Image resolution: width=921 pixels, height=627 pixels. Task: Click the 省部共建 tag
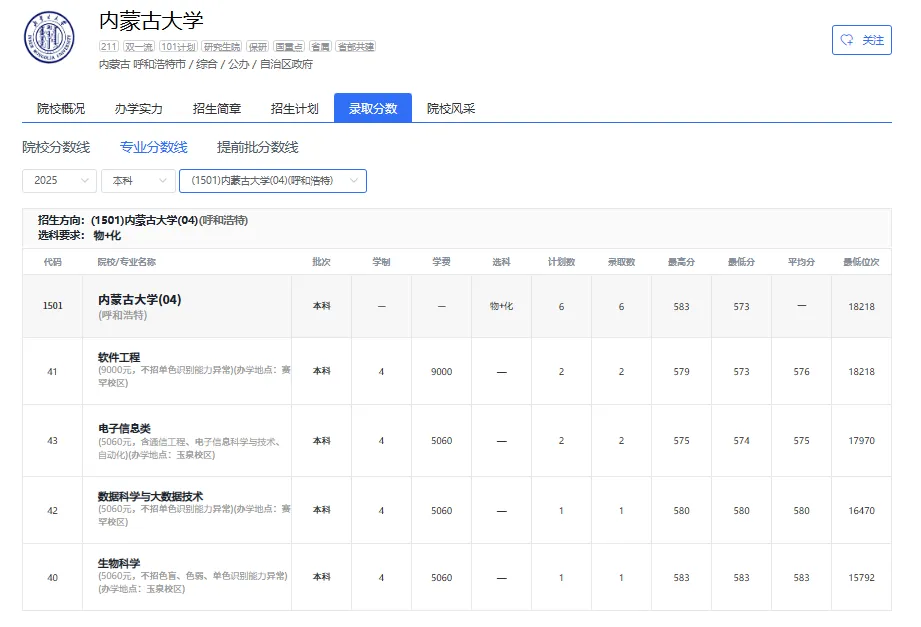click(x=356, y=46)
